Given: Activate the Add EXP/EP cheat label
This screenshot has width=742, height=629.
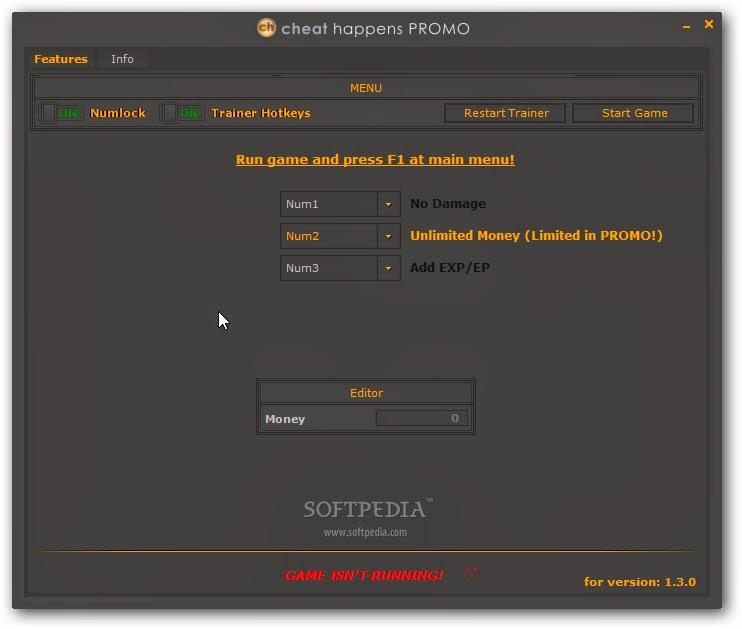Looking at the screenshot, I should click(450, 267).
